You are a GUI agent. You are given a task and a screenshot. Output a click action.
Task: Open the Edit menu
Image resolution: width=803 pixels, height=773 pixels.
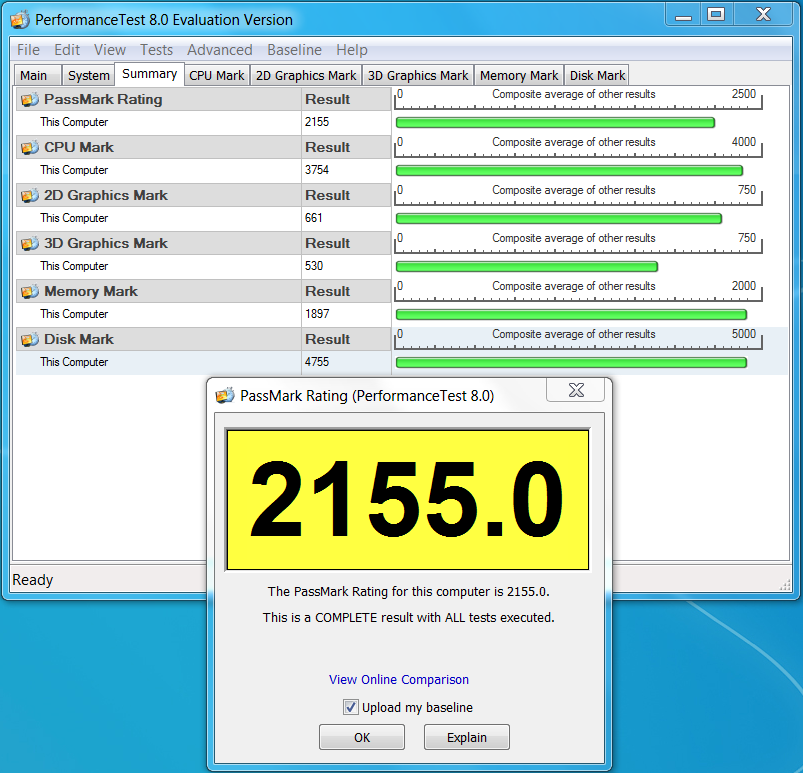point(67,50)
